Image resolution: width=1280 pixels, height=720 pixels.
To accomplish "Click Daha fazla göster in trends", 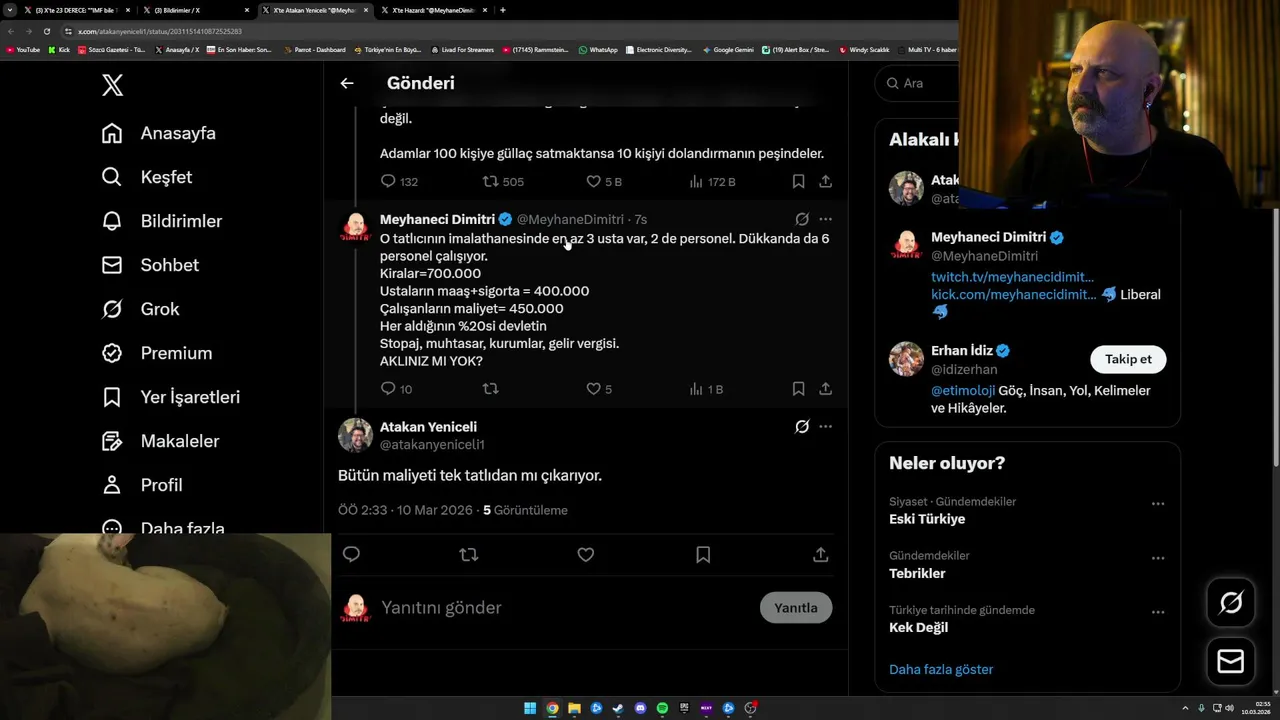I will 941,670.
